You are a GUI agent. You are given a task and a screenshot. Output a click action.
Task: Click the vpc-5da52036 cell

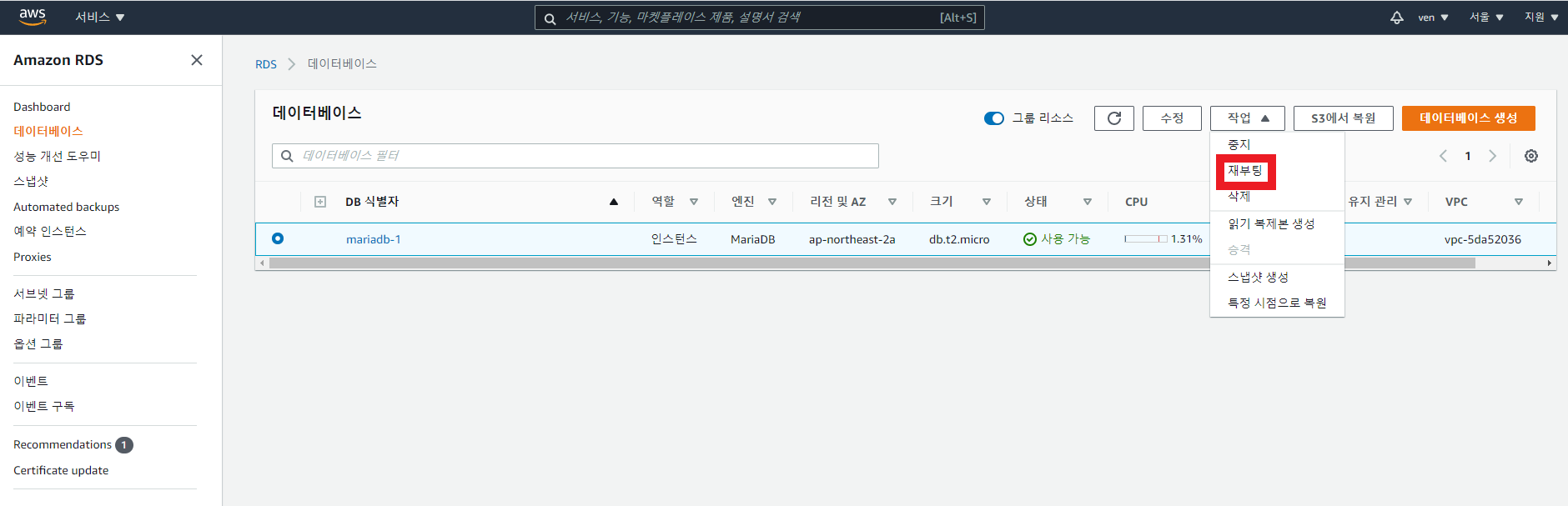pos(1483,239)
